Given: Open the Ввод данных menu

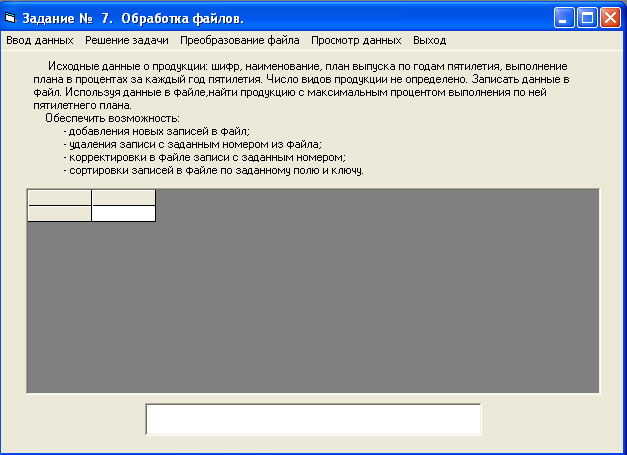Looking at the screenshot, I should [40, 40].
